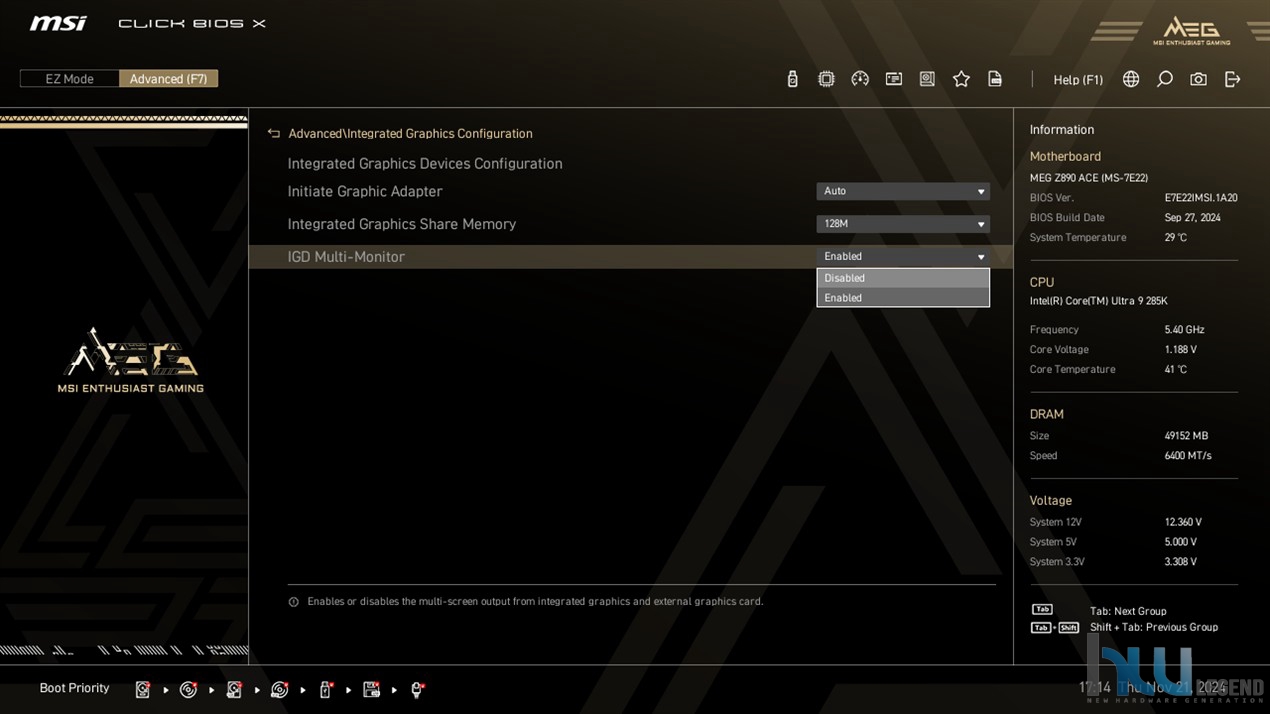1270x714 pixels.
Task: Select Integrated Graphics Share Memory label
Action: pyautogui.click(x=402, y=224)
